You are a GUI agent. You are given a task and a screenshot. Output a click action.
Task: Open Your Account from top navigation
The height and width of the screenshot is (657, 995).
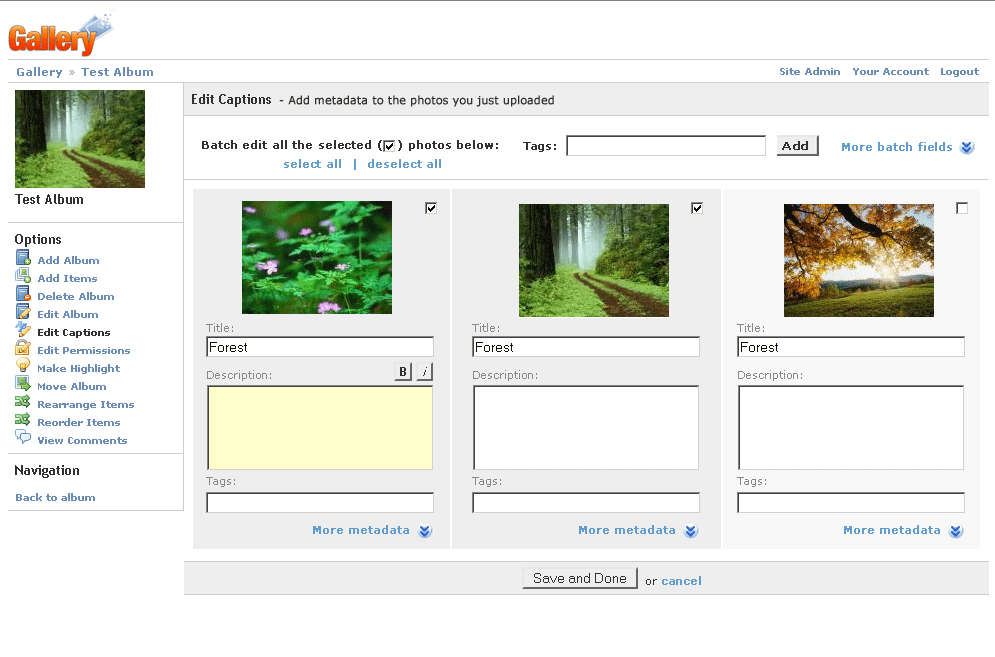click(x=890, y=72)
